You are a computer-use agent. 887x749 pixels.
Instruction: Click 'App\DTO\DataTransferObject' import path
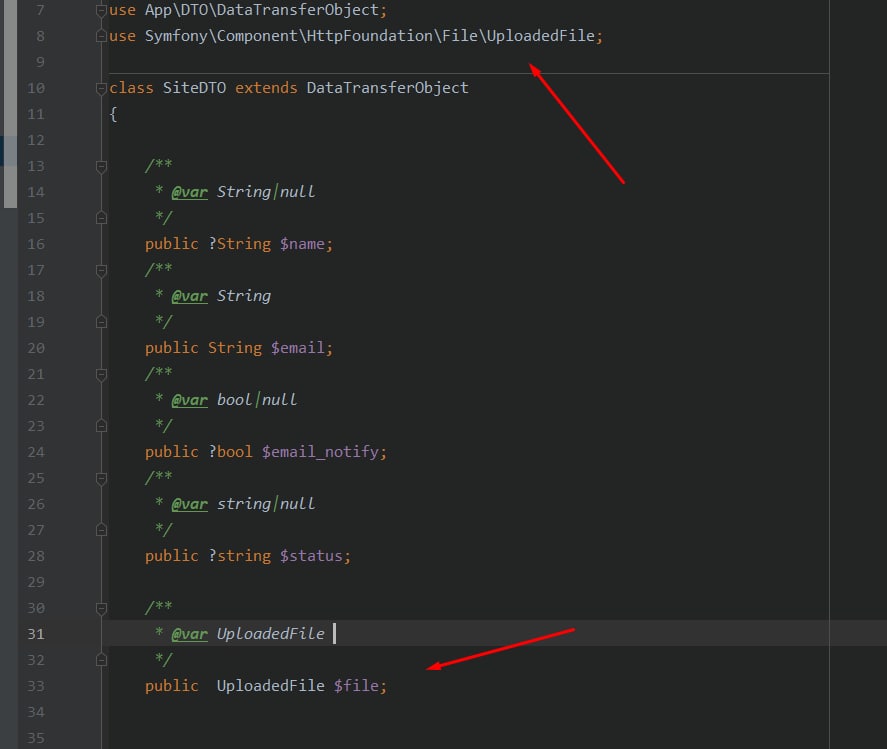pos(261,10)
